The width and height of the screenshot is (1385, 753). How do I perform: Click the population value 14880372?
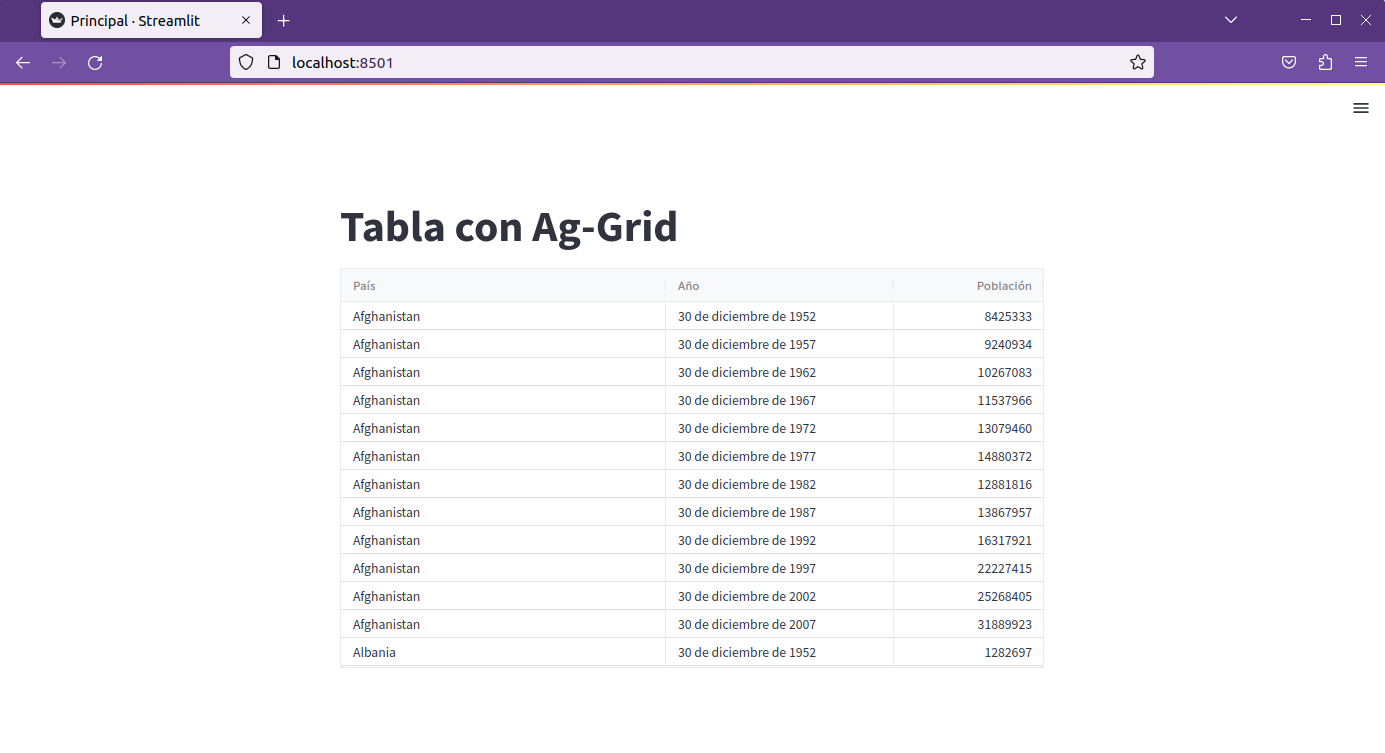(1005, 456)
